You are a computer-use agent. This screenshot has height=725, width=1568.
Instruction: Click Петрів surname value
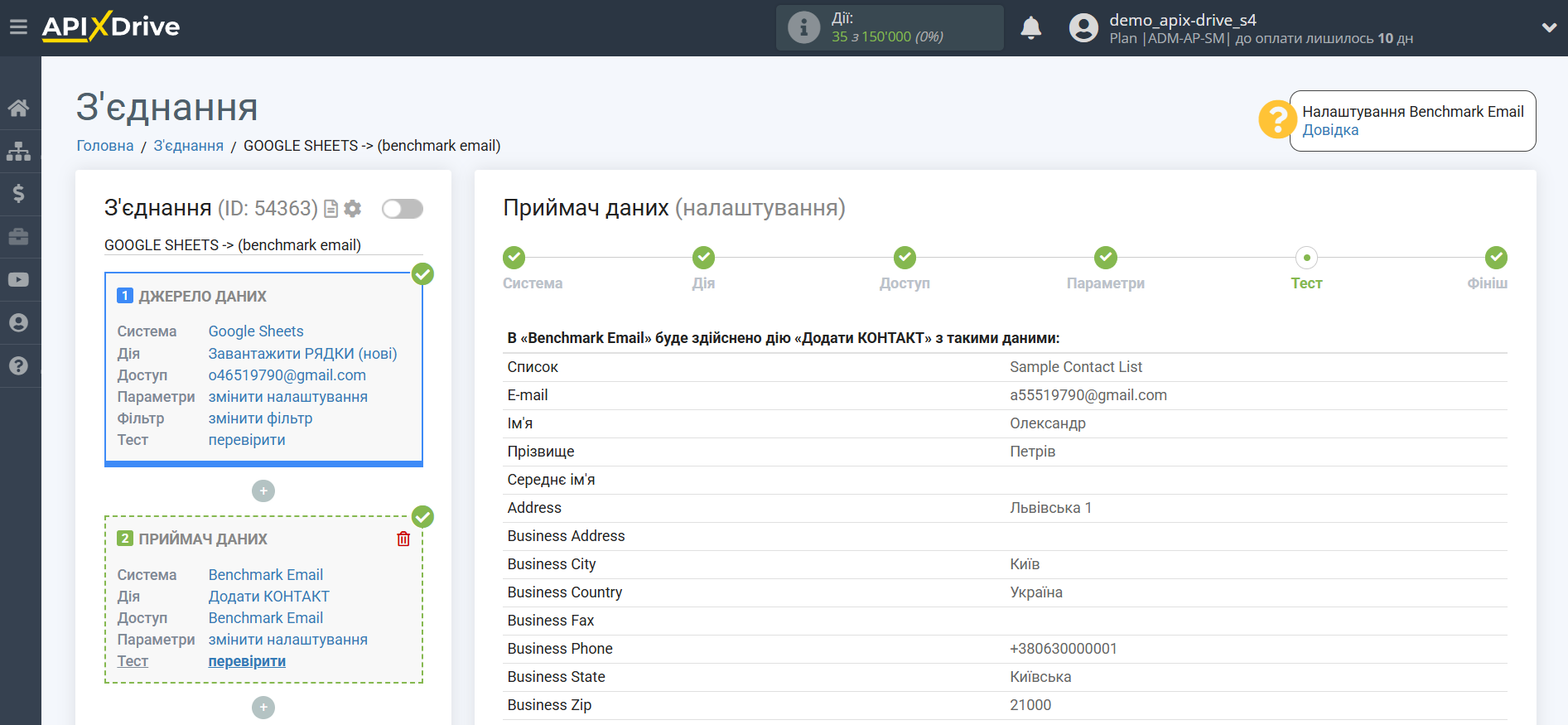point(1033,452)
